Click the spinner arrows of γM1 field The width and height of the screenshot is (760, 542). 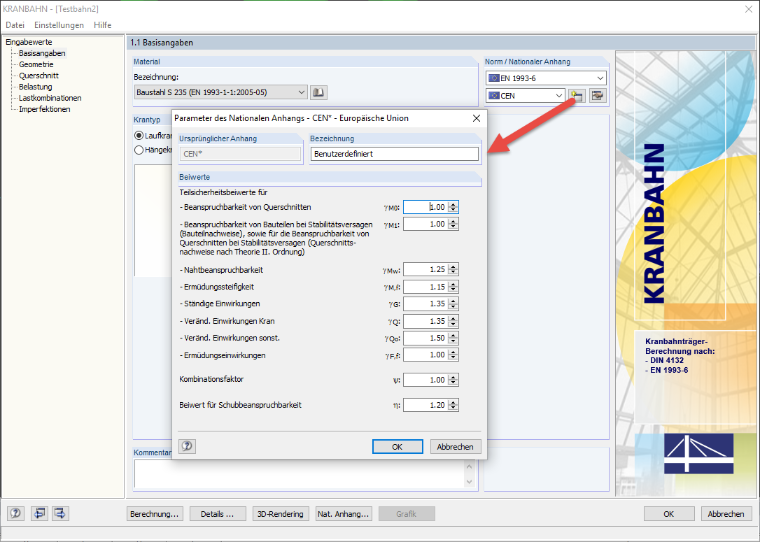click(453, 224)
